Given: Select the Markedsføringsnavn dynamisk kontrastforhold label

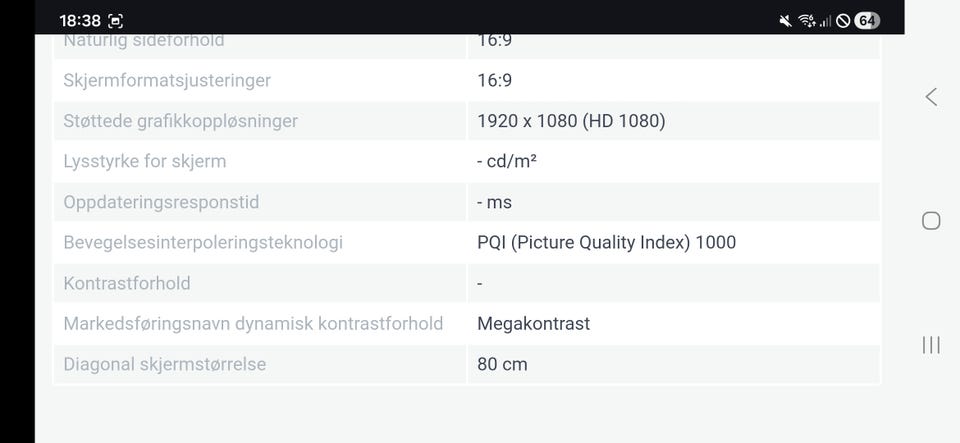Looking at the screenshot, I should [x=253, y=324].
